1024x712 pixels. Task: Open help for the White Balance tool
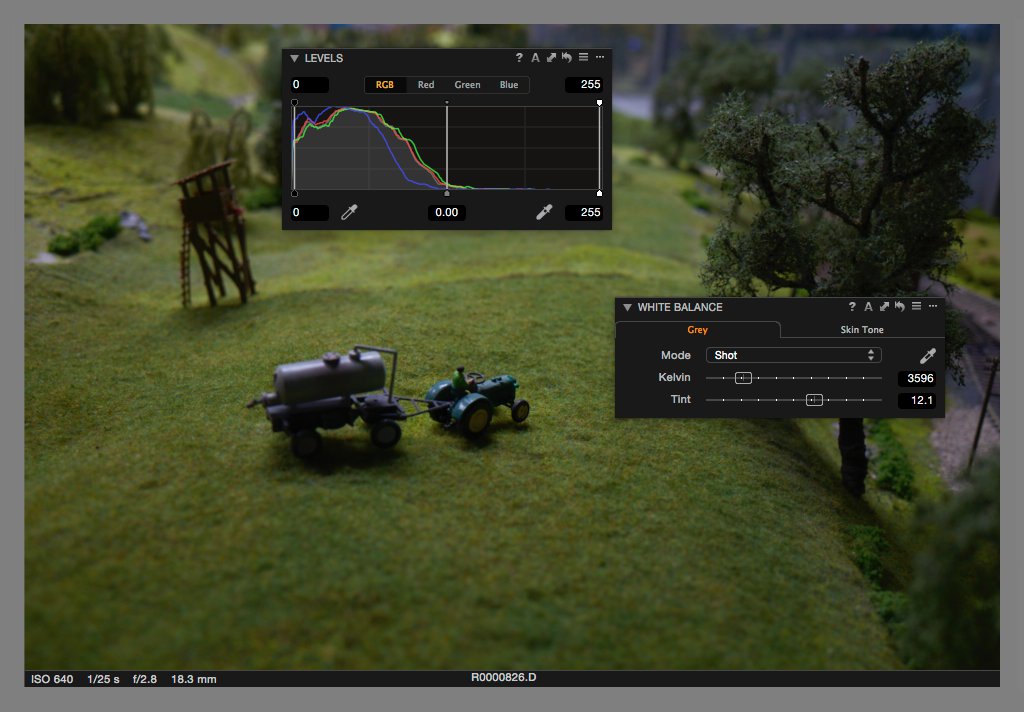(x=852, y=306)
